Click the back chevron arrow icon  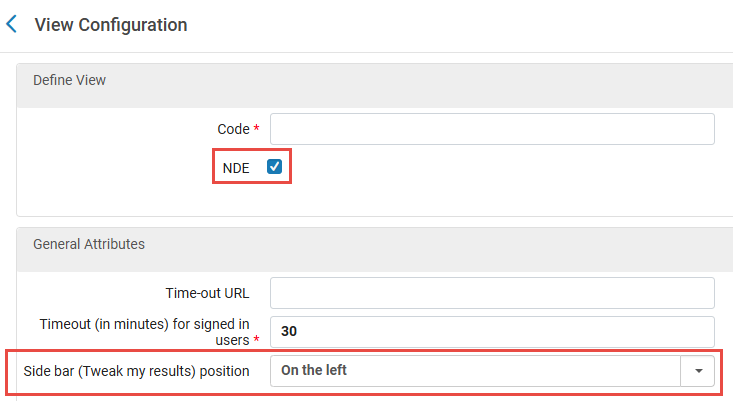click(12, 24)
